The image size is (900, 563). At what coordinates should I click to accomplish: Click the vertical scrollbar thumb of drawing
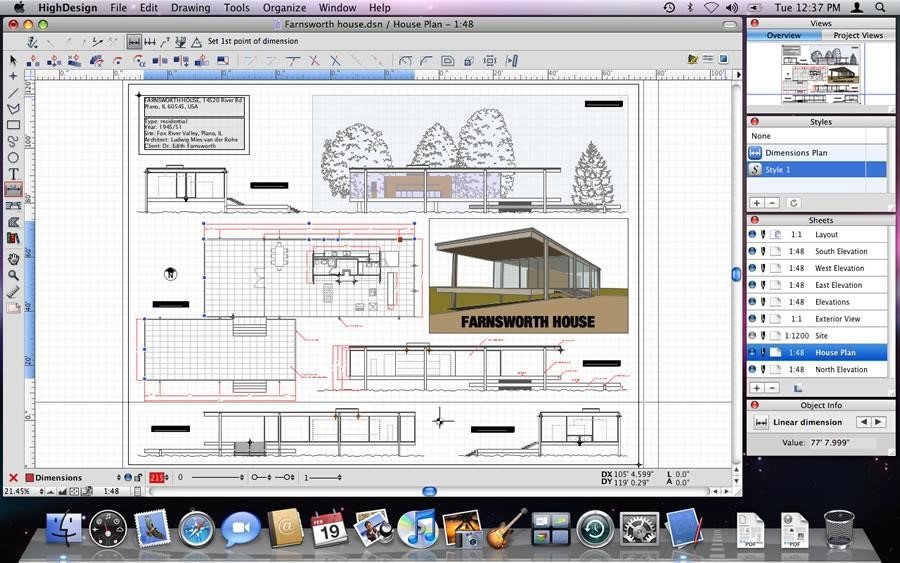pyautogui.click(x=736, y=274)
